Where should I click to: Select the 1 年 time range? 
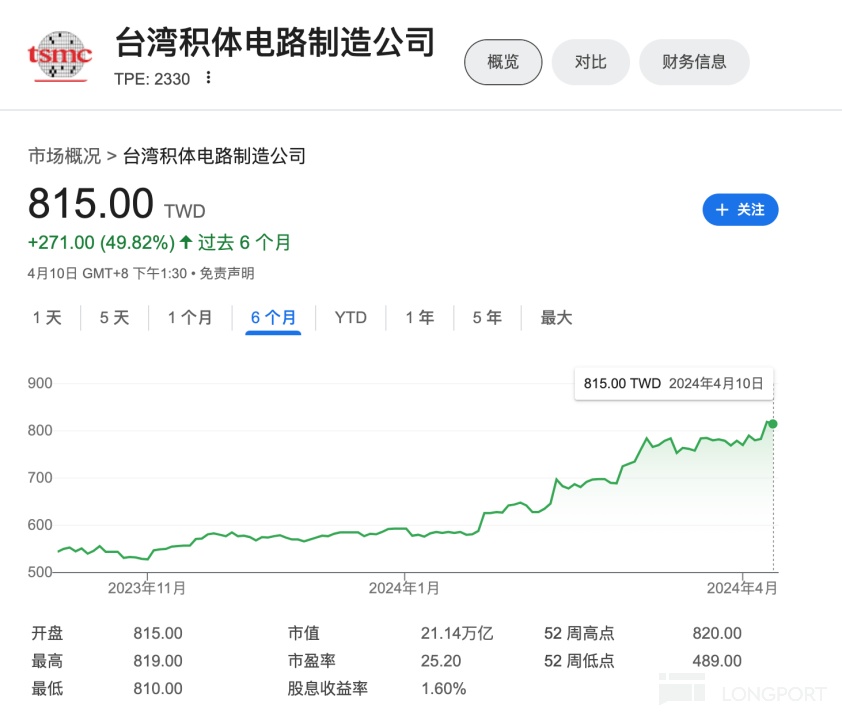[x=420, y=318]
